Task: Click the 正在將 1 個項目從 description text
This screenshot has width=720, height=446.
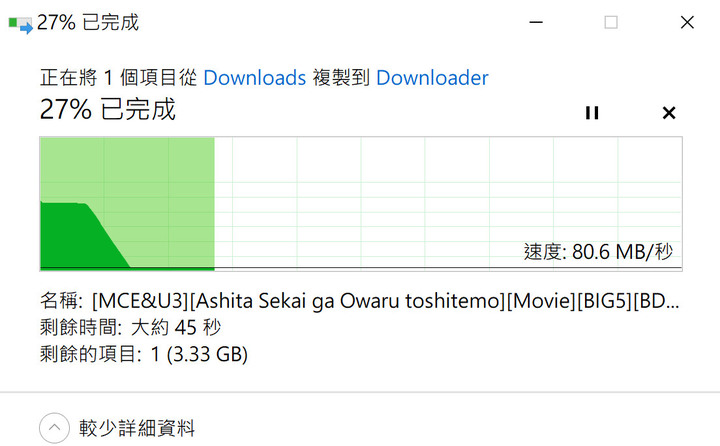Action: click(118, 78)
